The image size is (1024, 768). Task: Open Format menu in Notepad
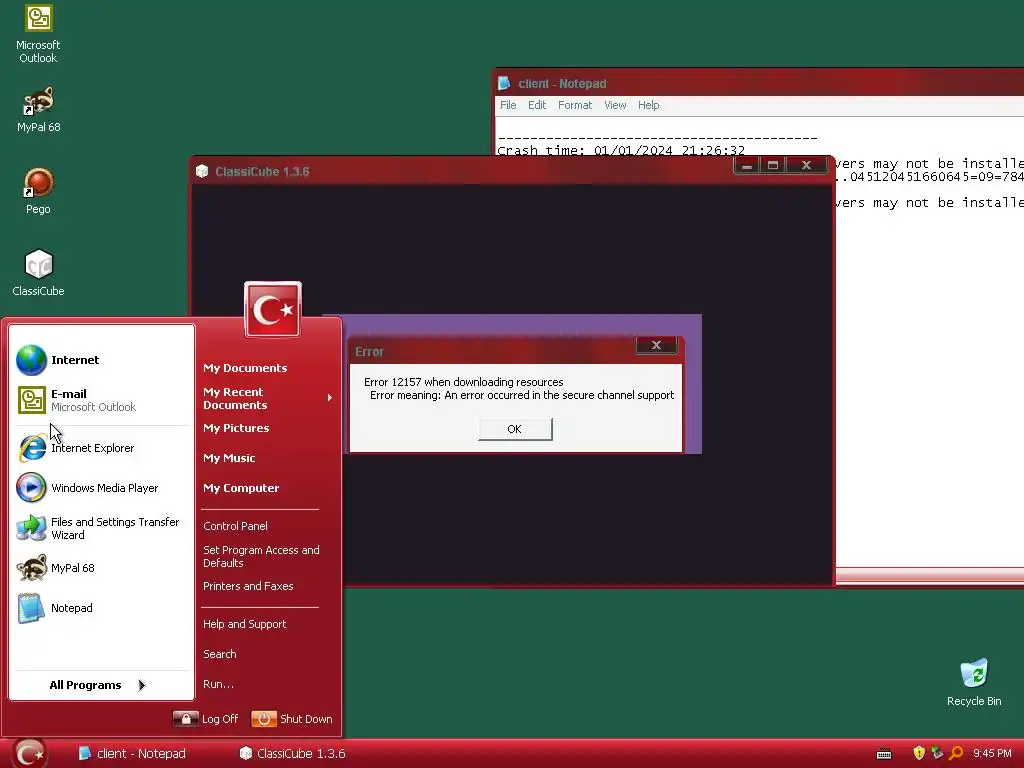(x=575, y=105)
